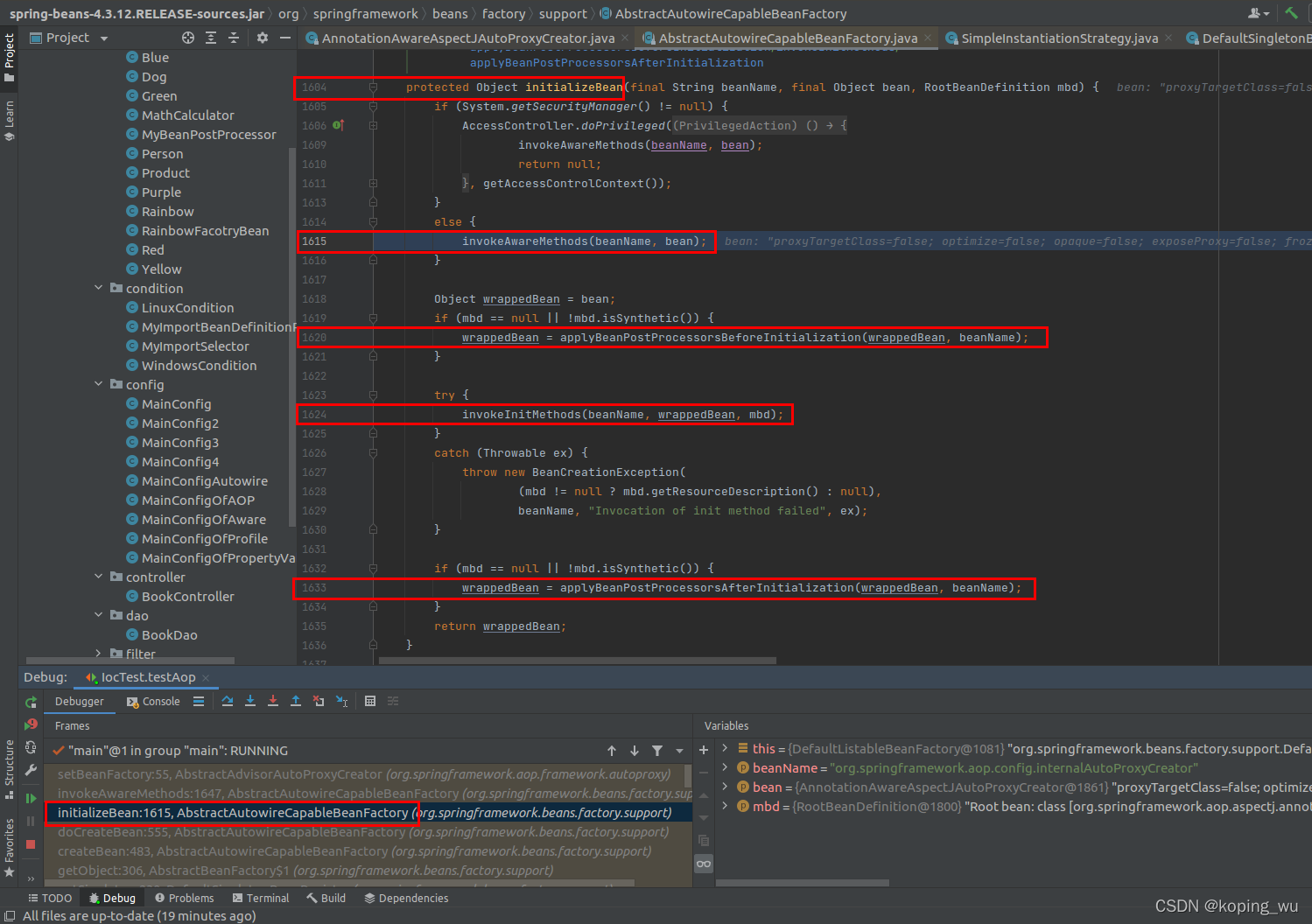The width and height of the screenshot is (1312, 924).
Task: Switch to the Console tab
Action: coord(154,702)
